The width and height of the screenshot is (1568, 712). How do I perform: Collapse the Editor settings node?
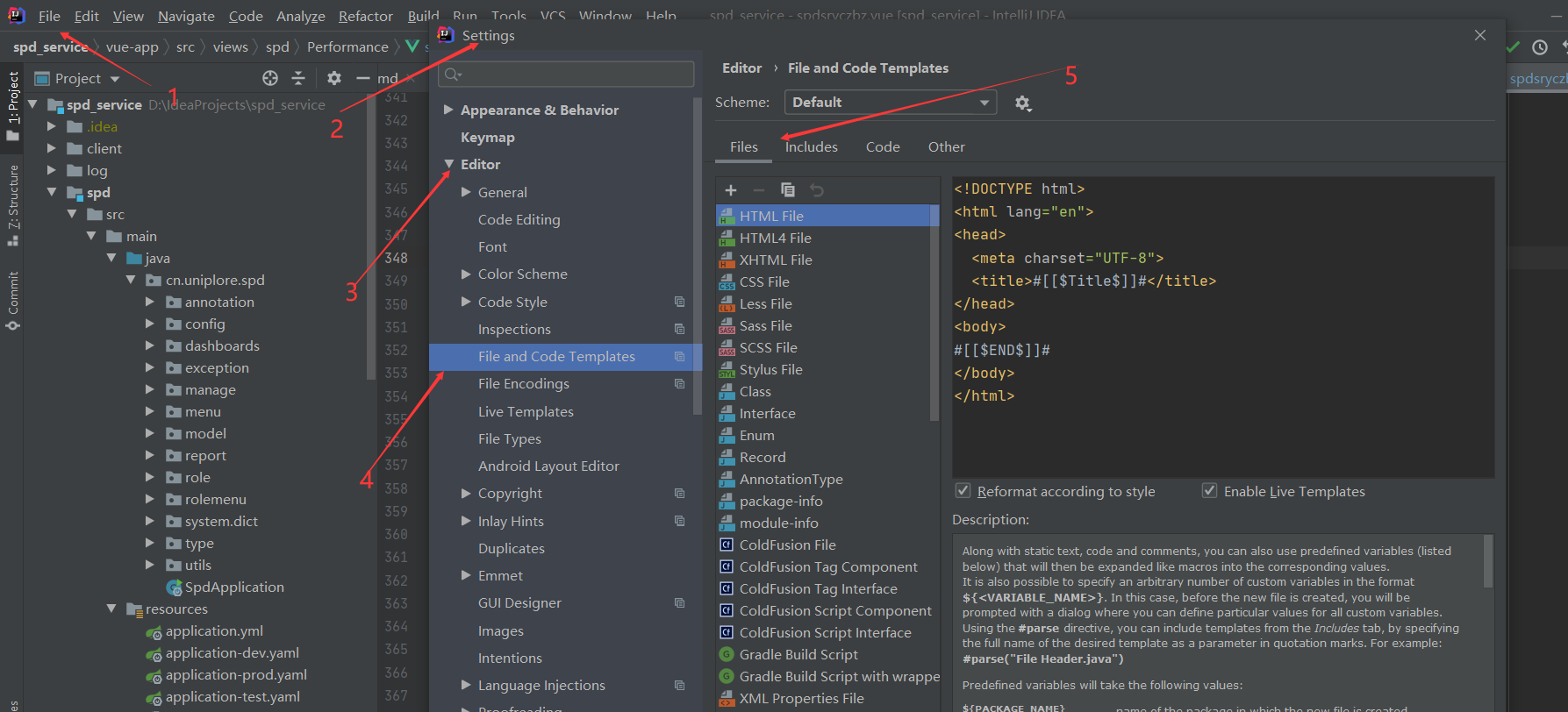[x=448, y=164]
